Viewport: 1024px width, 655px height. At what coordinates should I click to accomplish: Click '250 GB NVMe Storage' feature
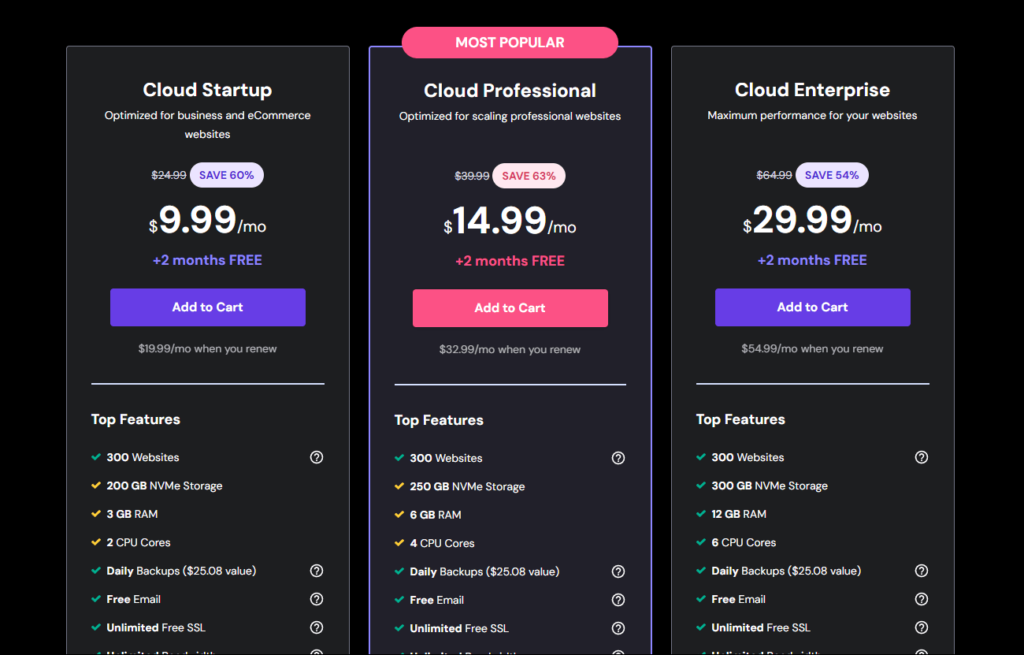click(467, 487)
